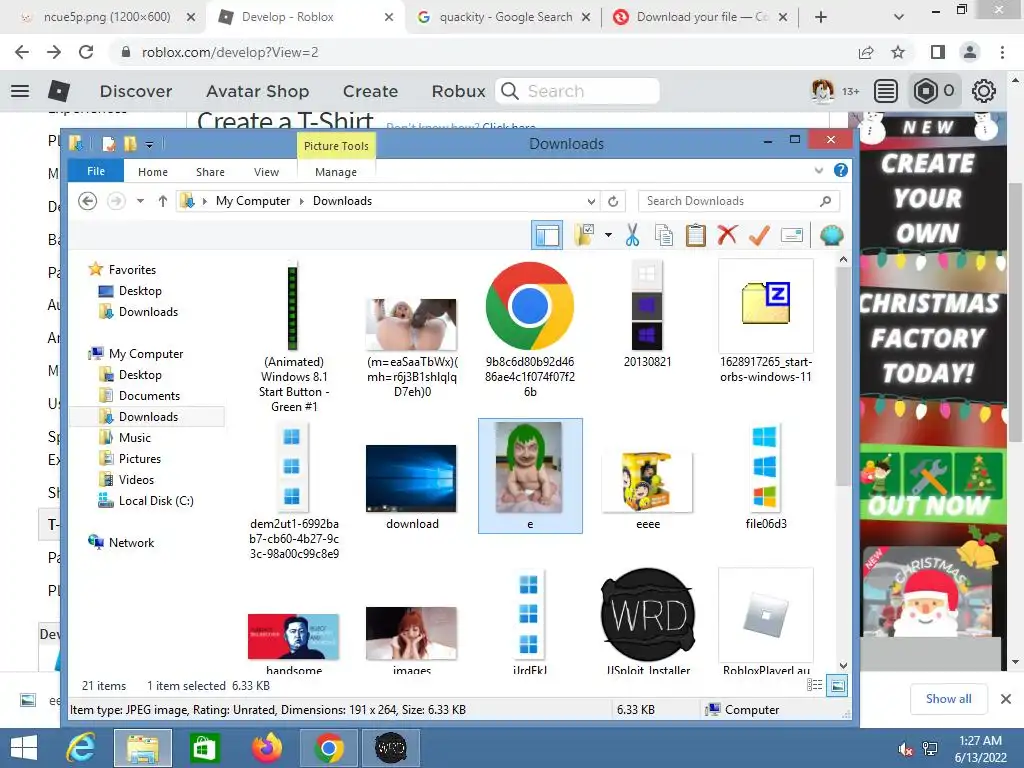Viewport: 1024px width, 768px height.
Task: Select Desktop under Favorites
Action: click(140, 291)
